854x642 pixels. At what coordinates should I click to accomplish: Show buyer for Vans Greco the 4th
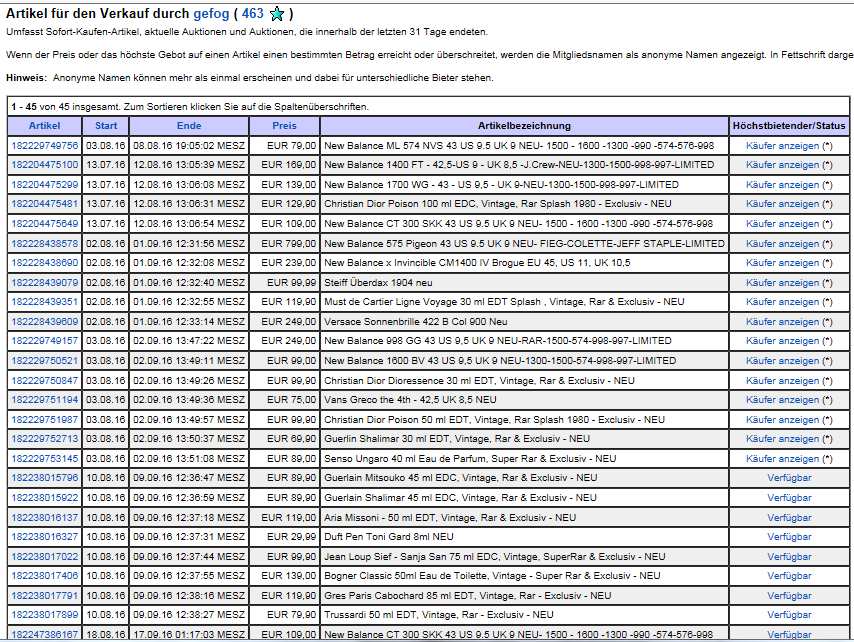pyautogui.click(x=783, y=400)
